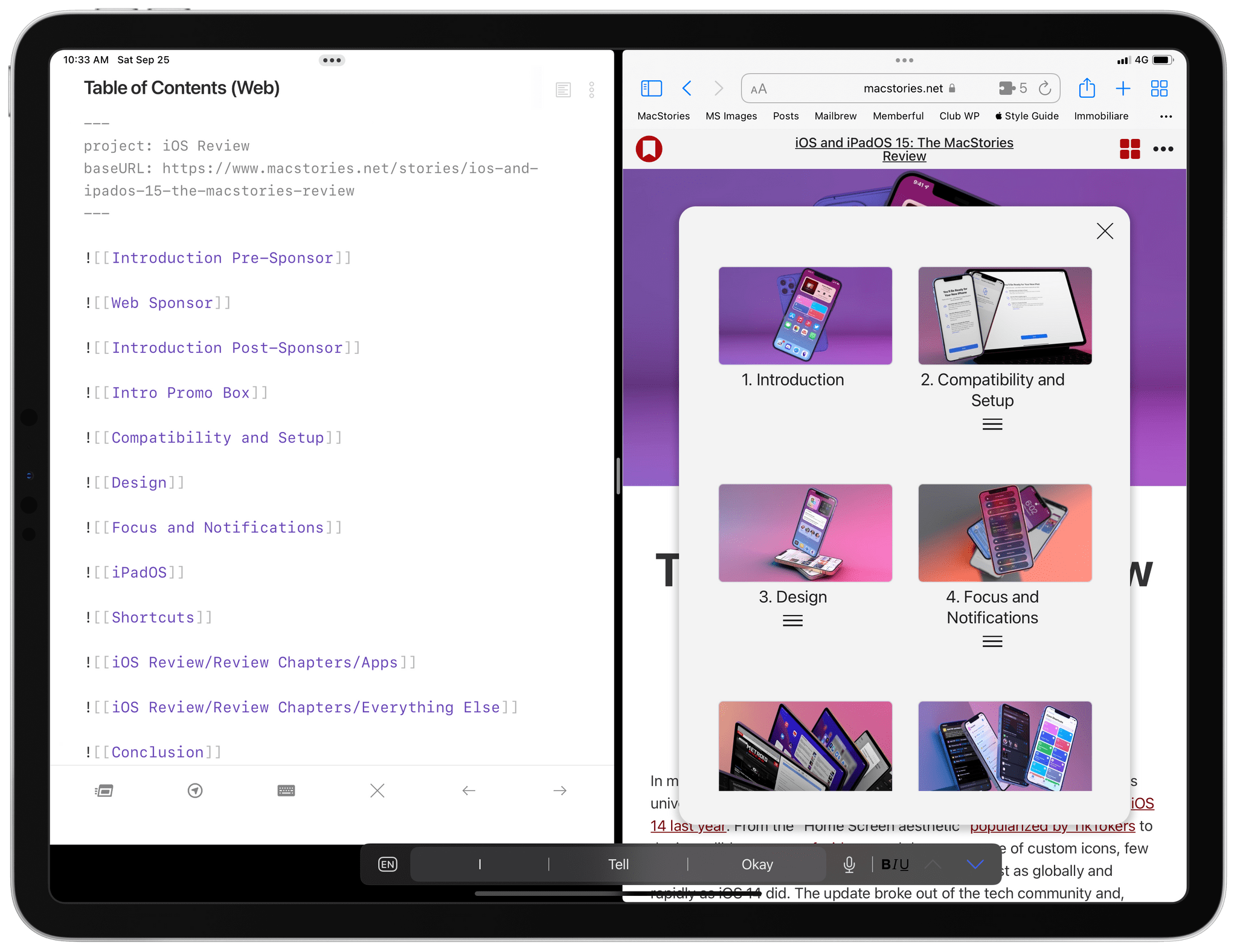The width and height of the screenshot is (1237, 952).
Task: Open Safari share sheet
Action: click(1087, 88)
